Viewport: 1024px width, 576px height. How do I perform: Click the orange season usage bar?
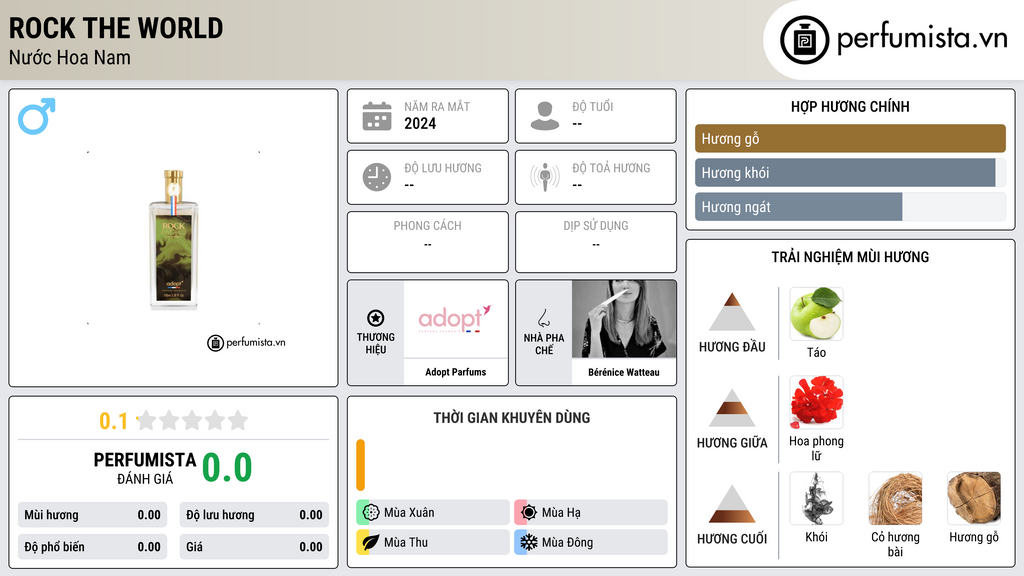coord(360,465)
